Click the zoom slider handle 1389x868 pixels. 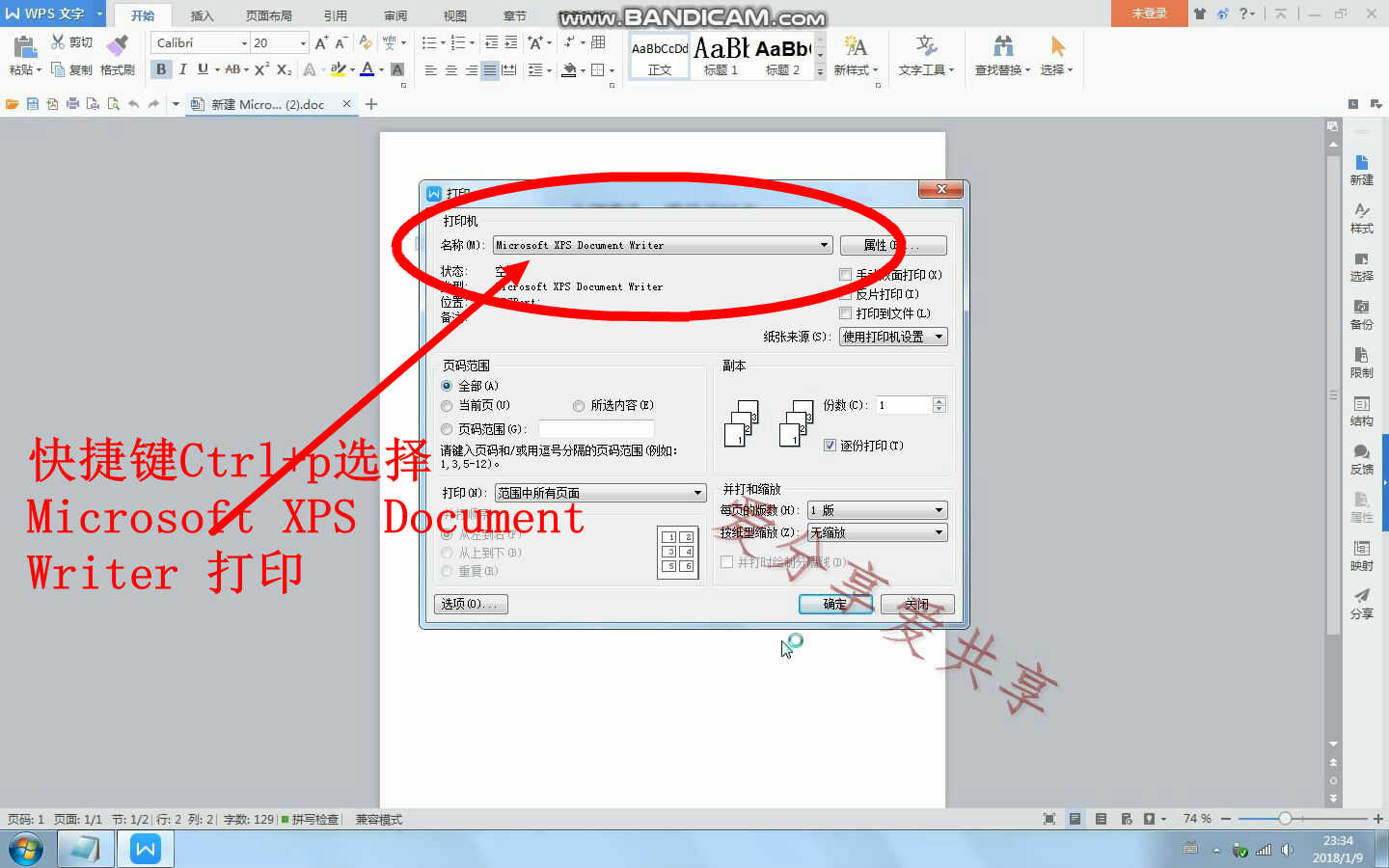click(1285, 819)
